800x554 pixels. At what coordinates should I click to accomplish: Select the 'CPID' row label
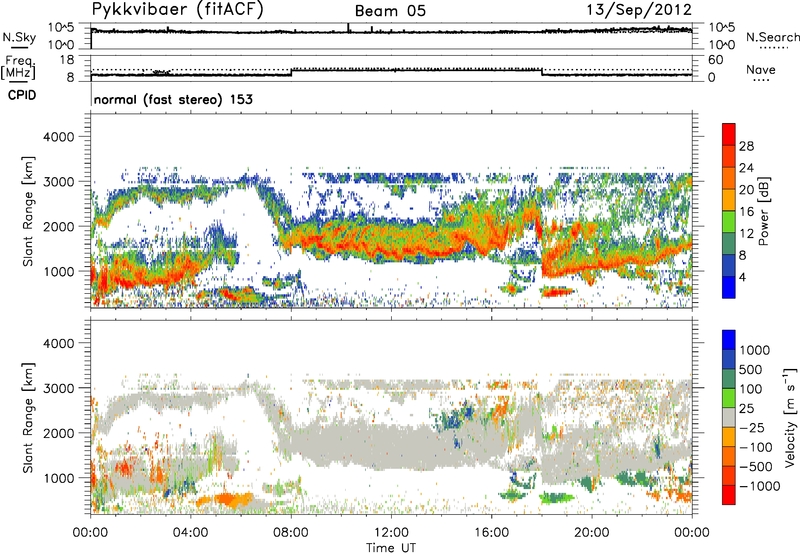(22, 95)
